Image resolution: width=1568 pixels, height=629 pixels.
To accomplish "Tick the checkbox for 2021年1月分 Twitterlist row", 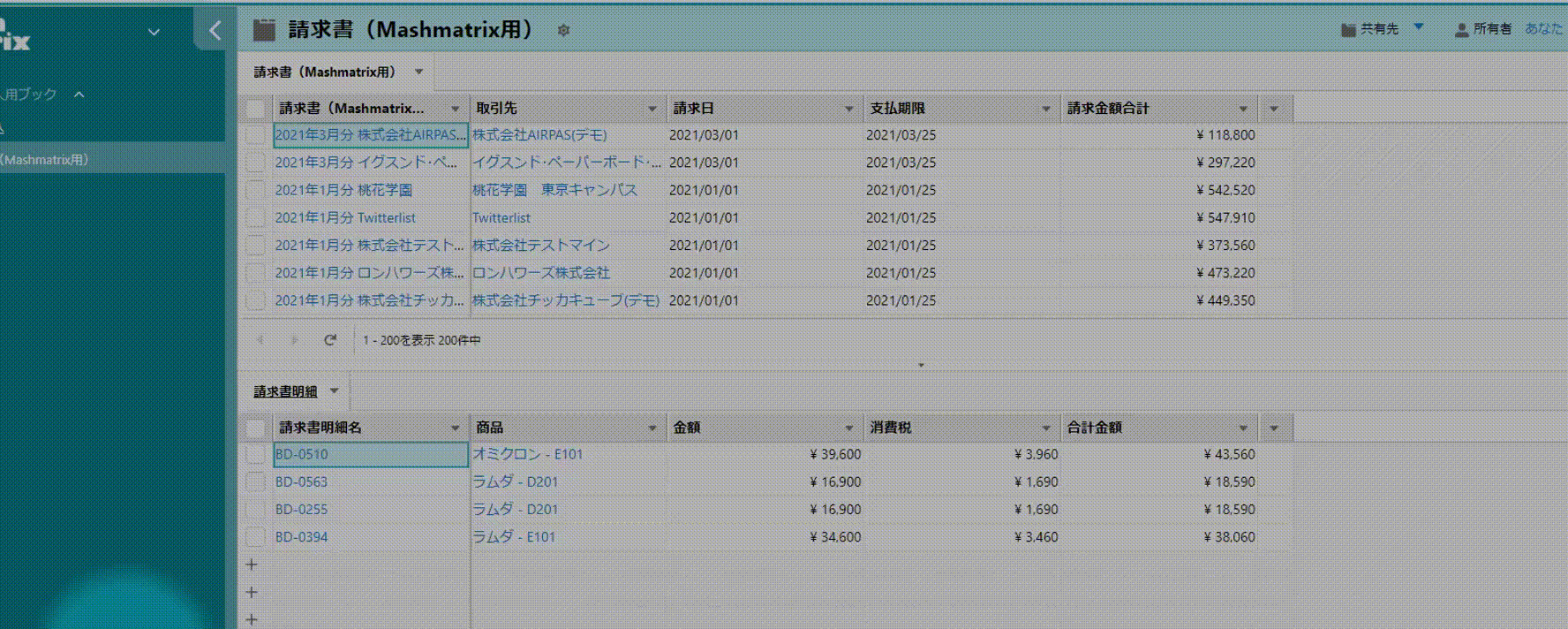I will pyautogui.click(x=256, y=217).
